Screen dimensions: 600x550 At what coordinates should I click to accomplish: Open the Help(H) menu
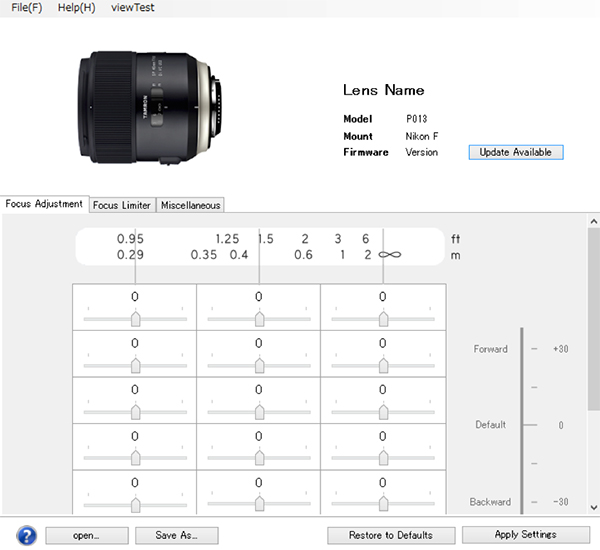77,8
